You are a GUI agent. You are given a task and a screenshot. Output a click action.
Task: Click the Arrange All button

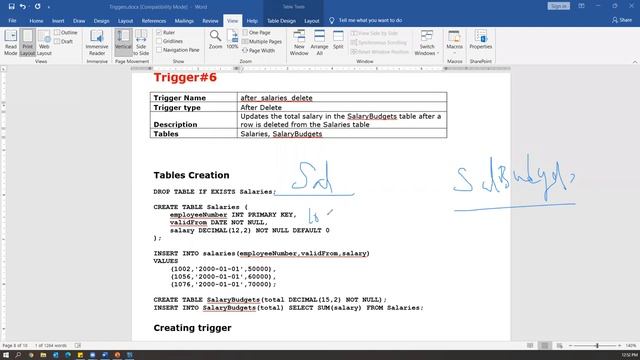[319, 42]
